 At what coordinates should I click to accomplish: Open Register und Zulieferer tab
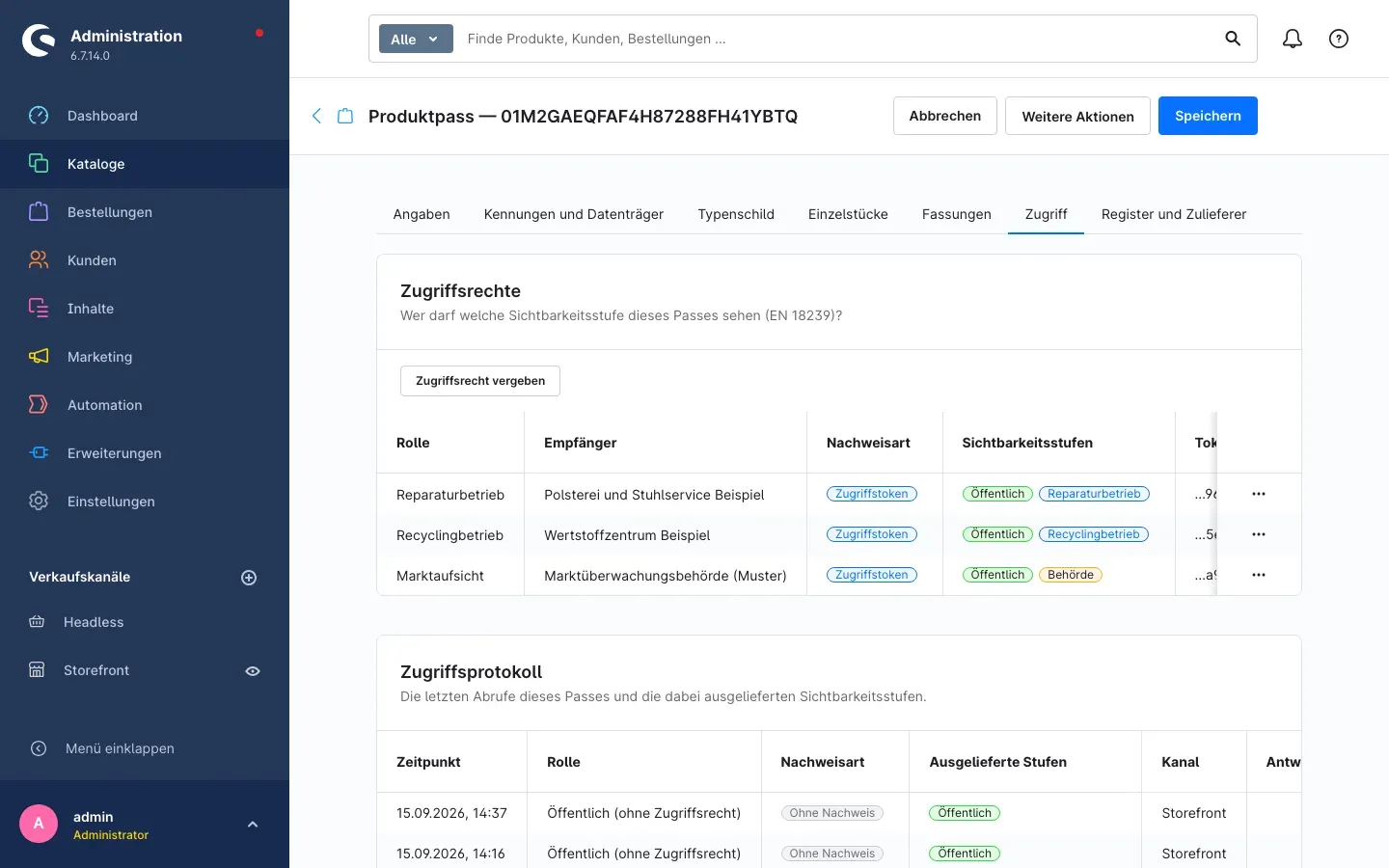pos(1174,214)
